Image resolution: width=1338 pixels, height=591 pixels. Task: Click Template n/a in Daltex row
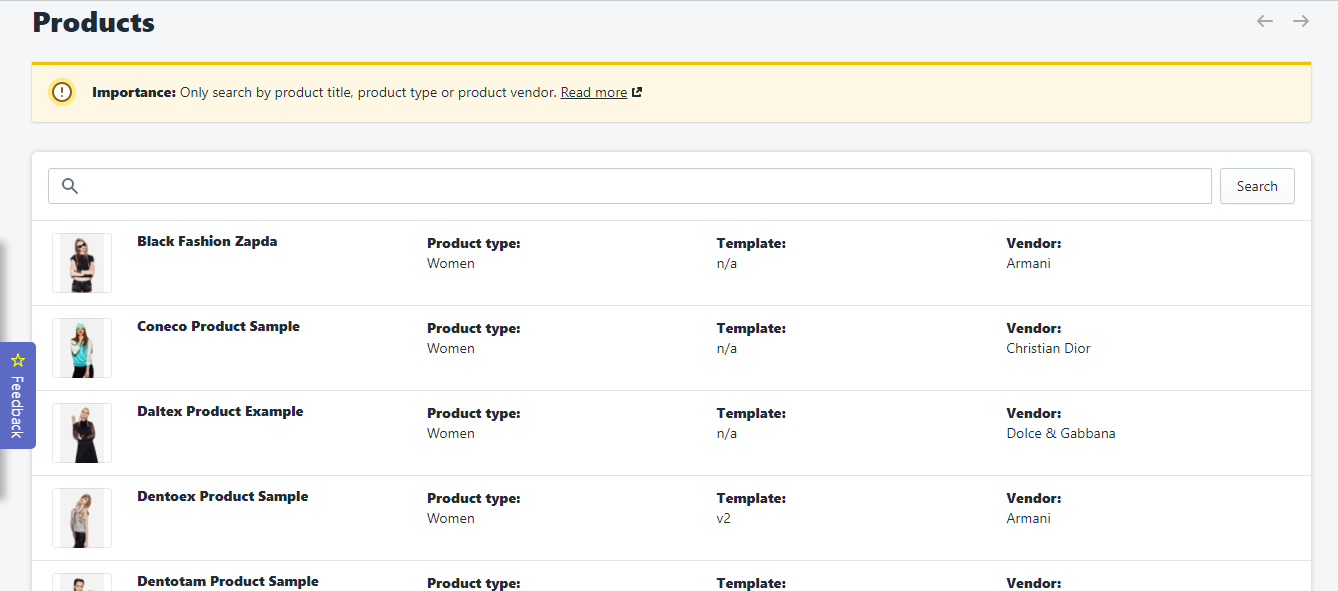[727, 433]
